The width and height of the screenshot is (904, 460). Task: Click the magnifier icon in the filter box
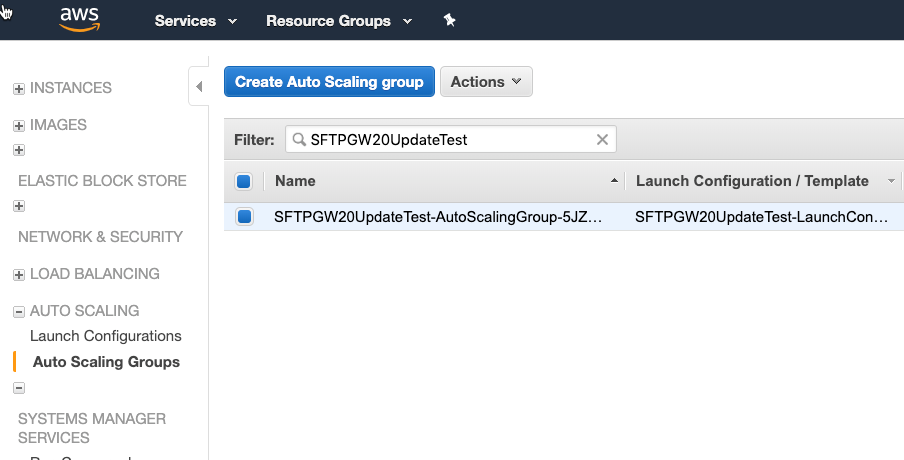(299, 140)
